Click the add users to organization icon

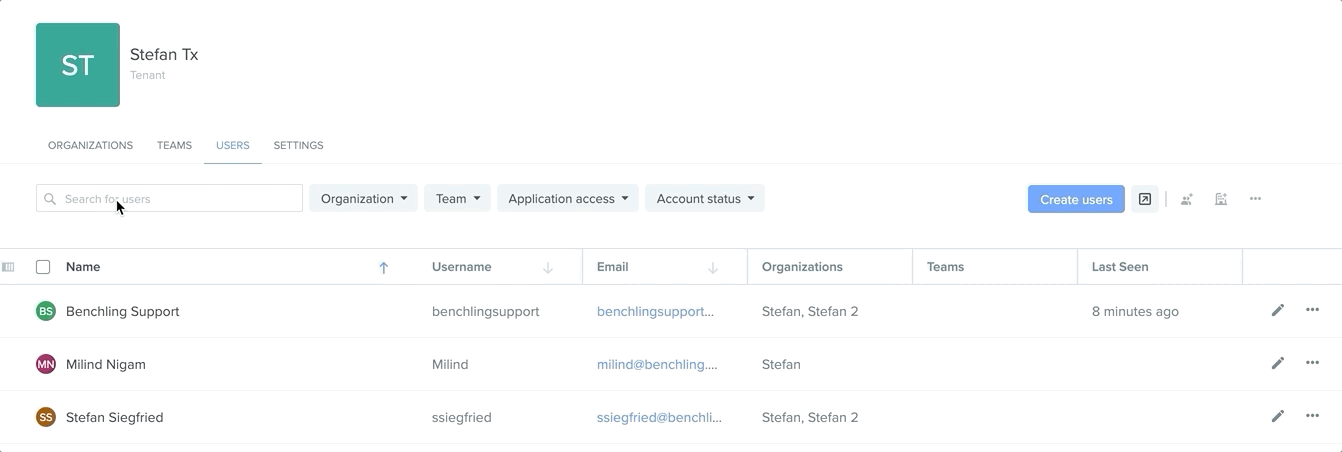(x=1221, y=199)
